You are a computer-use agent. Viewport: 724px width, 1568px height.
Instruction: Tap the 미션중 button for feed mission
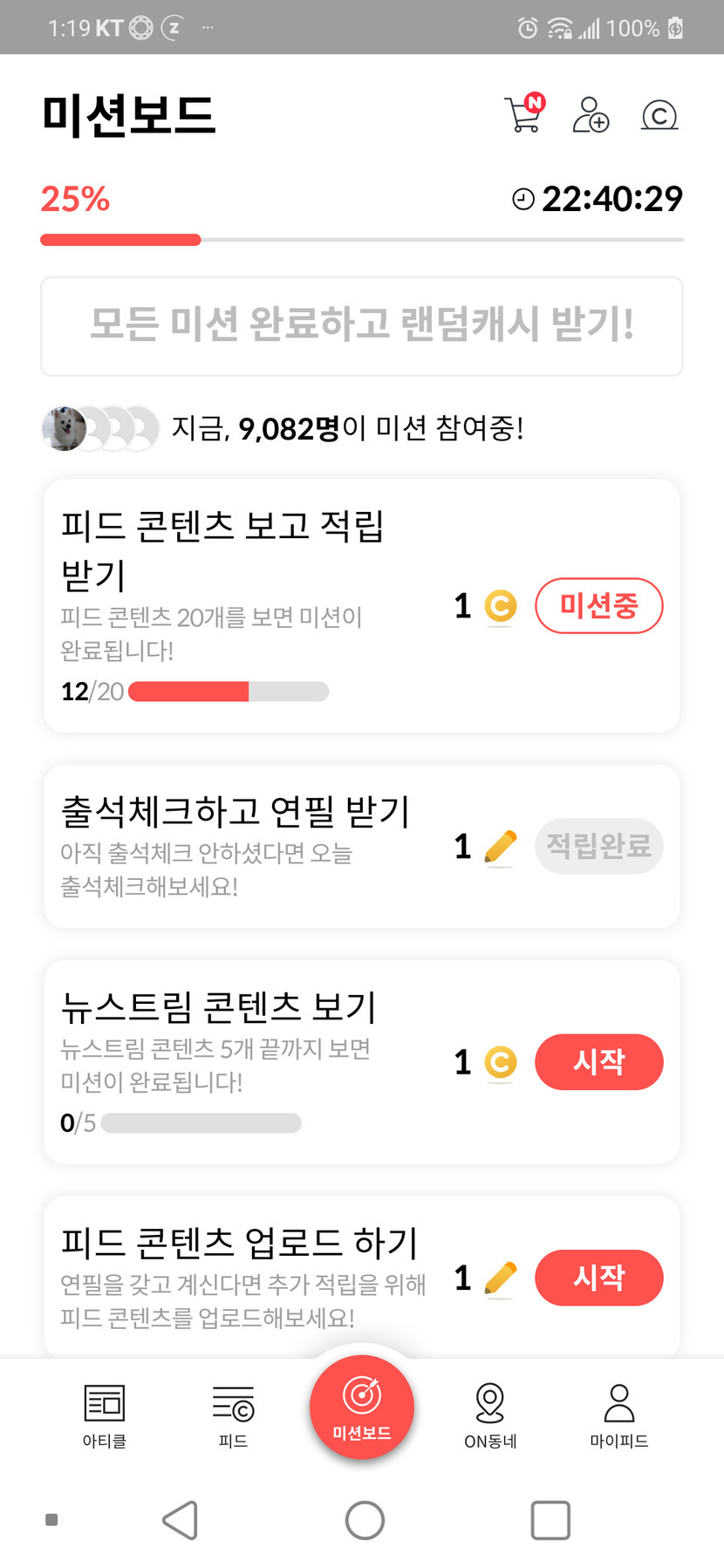click(598, 605)
